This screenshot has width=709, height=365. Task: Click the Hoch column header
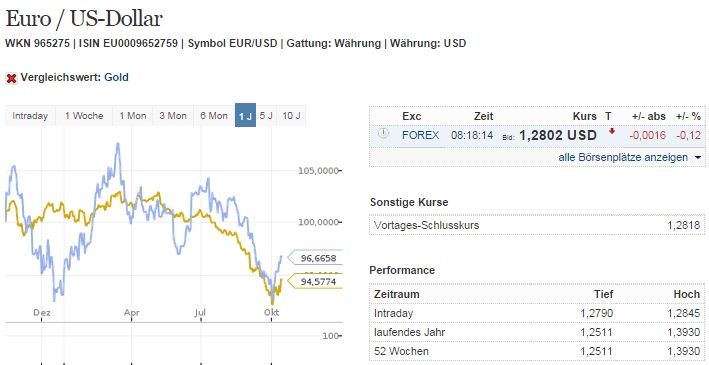coord(686,294)
